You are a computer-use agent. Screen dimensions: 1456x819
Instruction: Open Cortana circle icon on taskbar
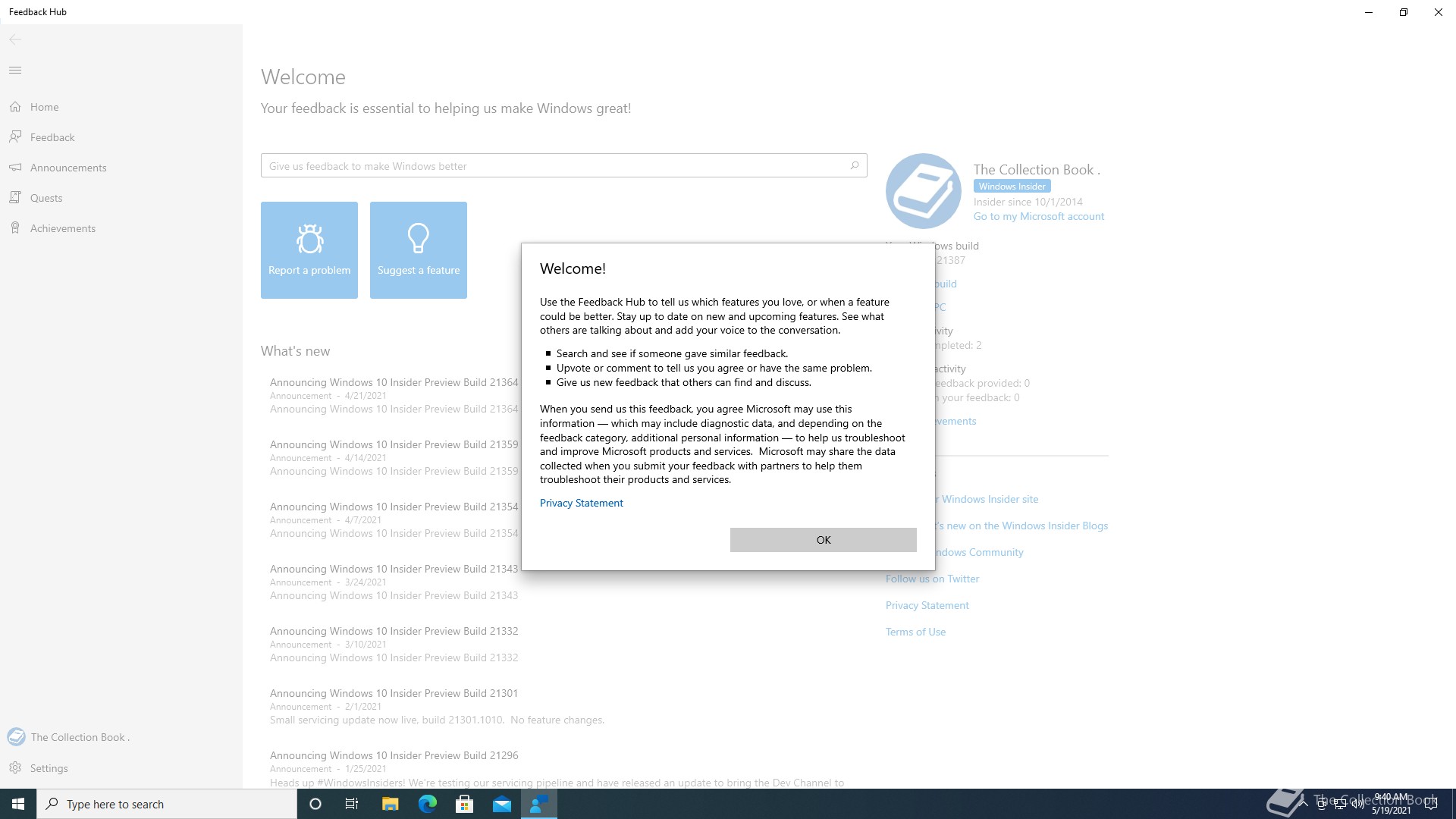tap(315, 804)
